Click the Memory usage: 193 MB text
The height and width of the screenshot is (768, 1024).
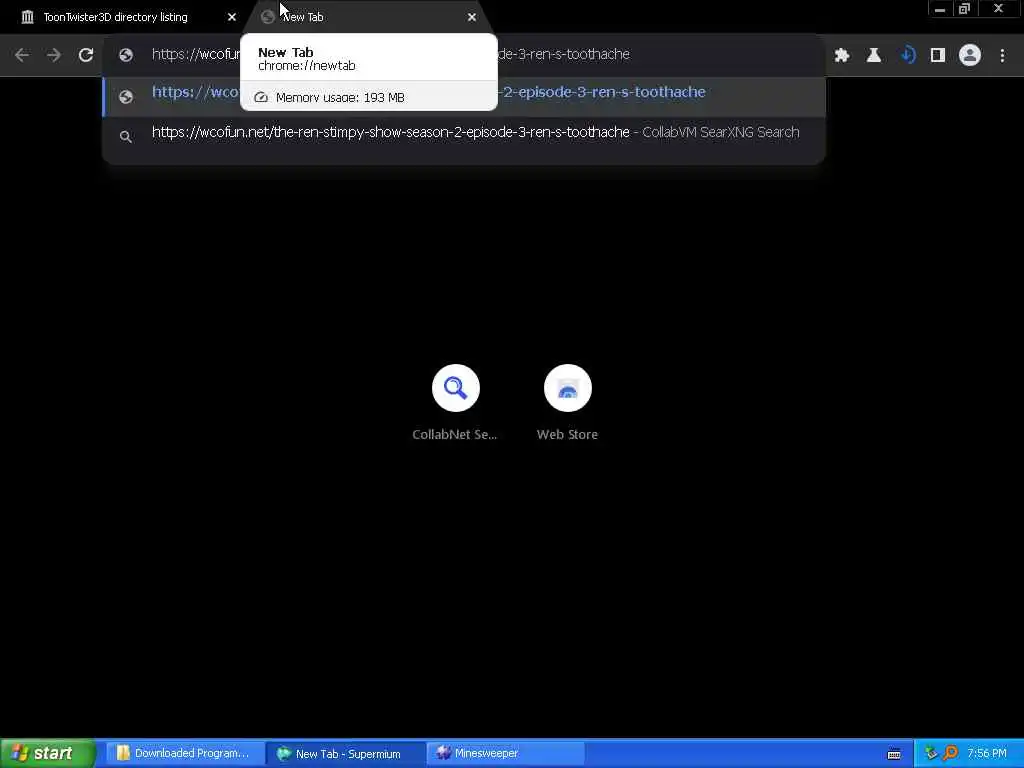click(340, 97)
